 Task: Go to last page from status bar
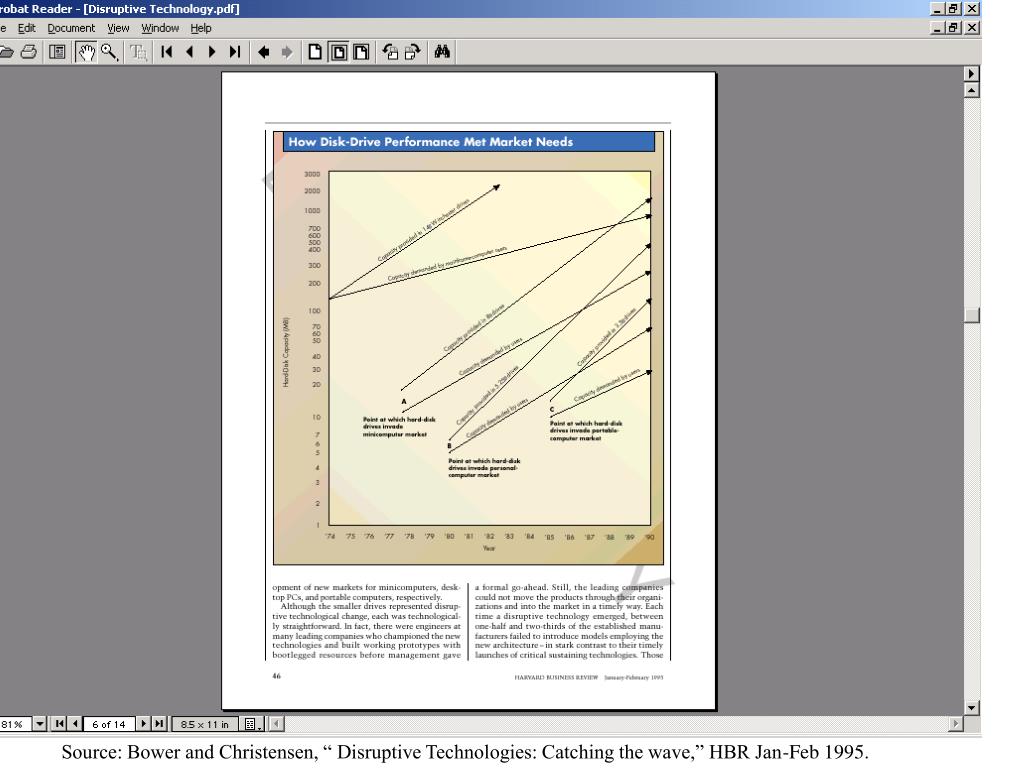tap(159, 724)
